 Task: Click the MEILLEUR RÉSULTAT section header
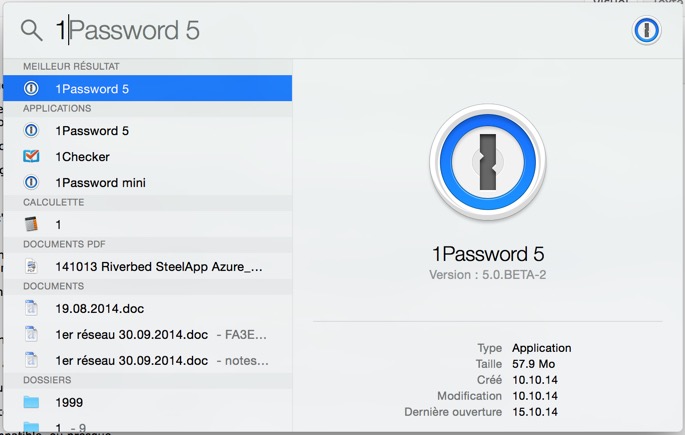(x=71, y=66)
